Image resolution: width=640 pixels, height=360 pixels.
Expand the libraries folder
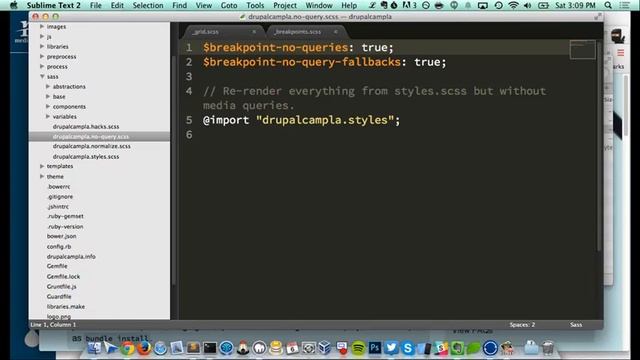42,47
